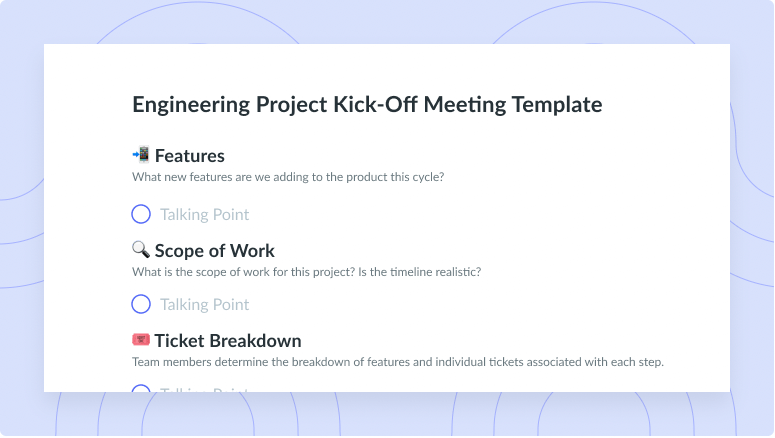Image resolution: width=775 pixels, height=438 pixels.
Task: Click the word 'Meeting' in the title
Action: (x=465, y=105)
